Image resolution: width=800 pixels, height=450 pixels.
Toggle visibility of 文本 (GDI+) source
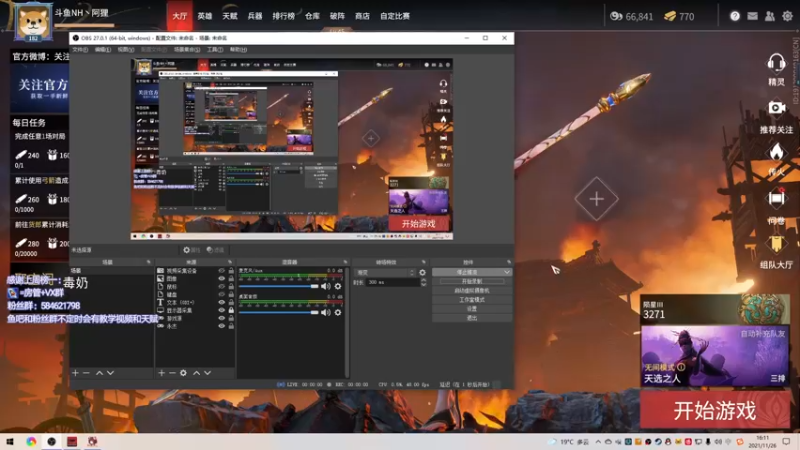coord(221,302)
